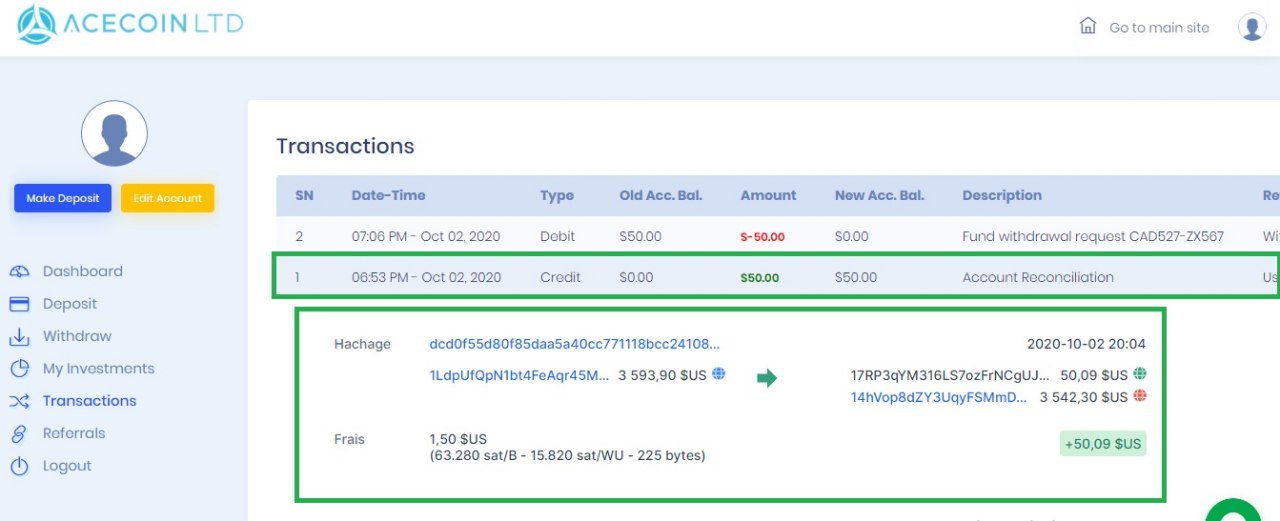Open address link 14hVop8dZY3UqyFSMmD
This screenshot has width=1280, height=521.
(939, 397)
